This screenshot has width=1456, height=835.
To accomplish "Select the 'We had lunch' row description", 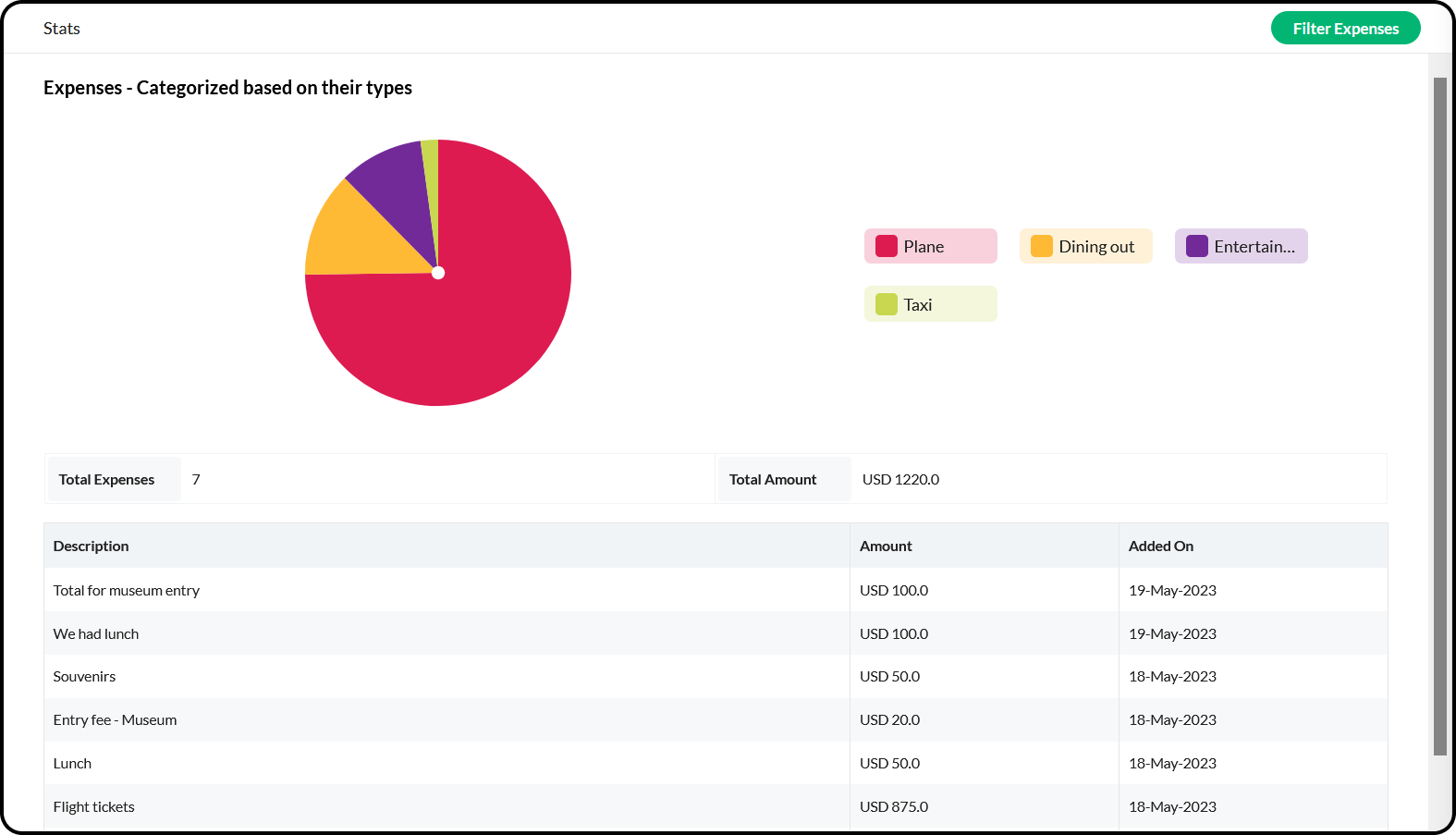I will click(96, 633).
